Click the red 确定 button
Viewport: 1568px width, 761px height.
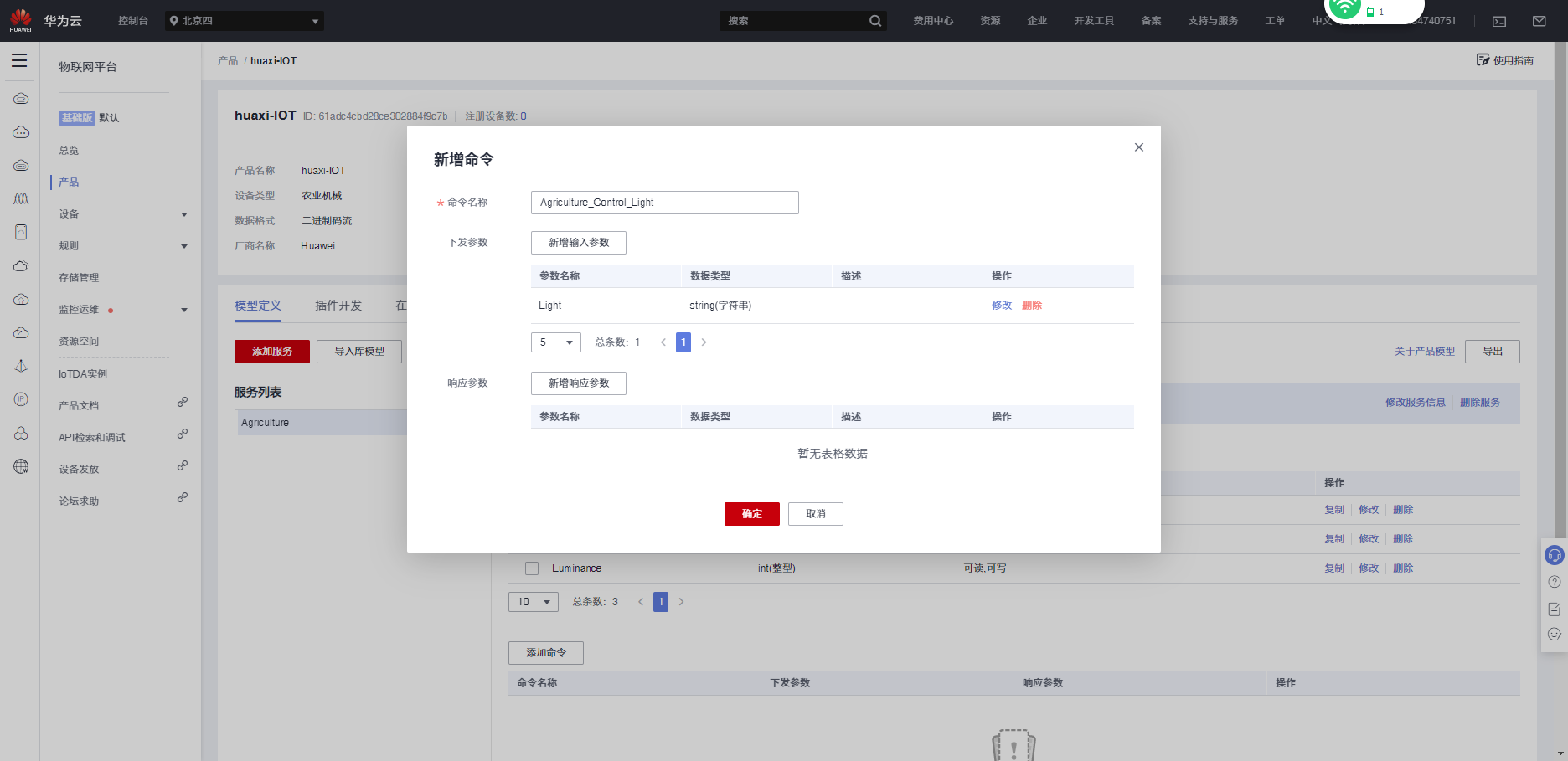[x=752, y=514]
